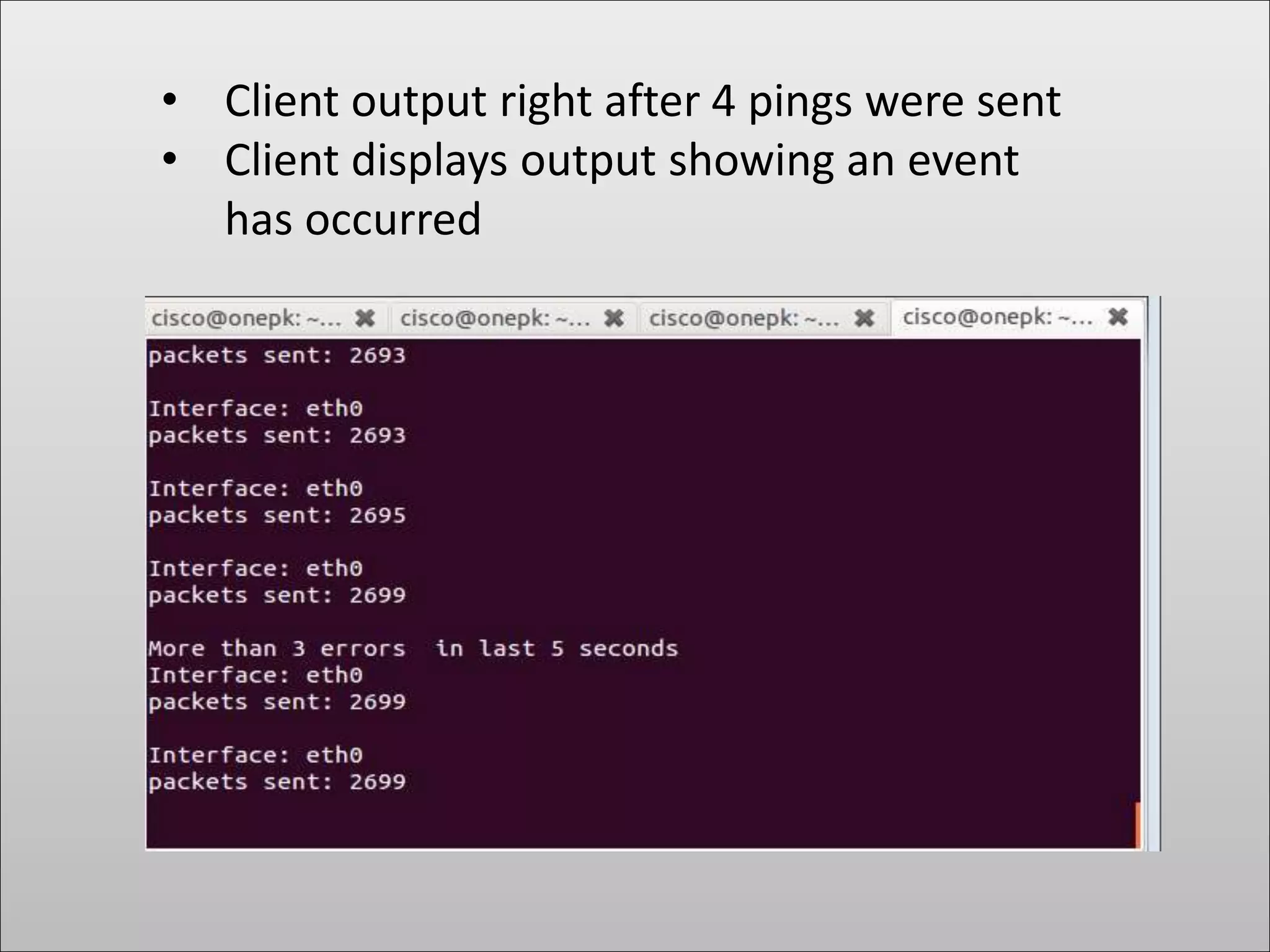The height and width of the screenshot is (952, 1270).
Task: Click the 'More than 3 errors in last 5 seconds' line
Action: coord(413,649)
